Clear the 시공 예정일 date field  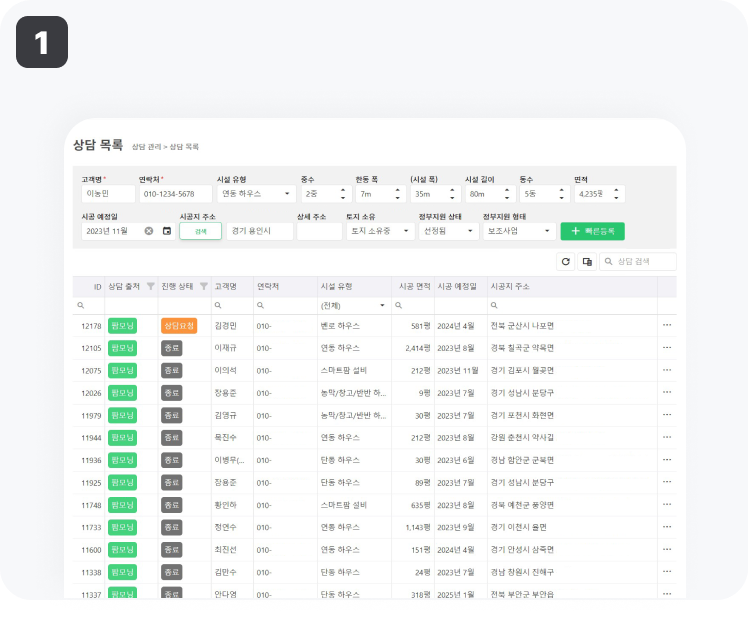click(x=149, y=231)
